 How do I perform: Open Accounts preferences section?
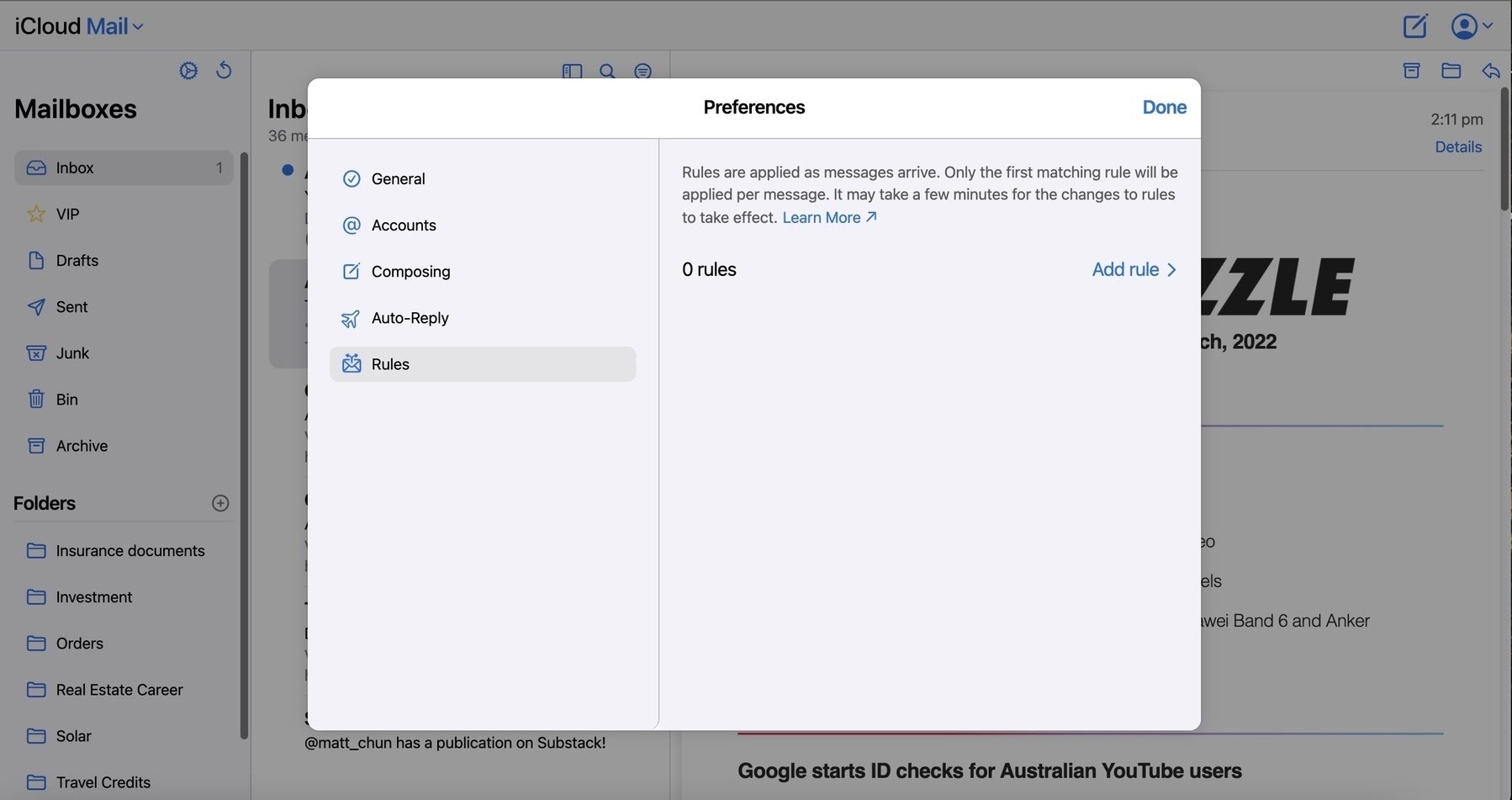pyautogui.click(x=404, y=225)
